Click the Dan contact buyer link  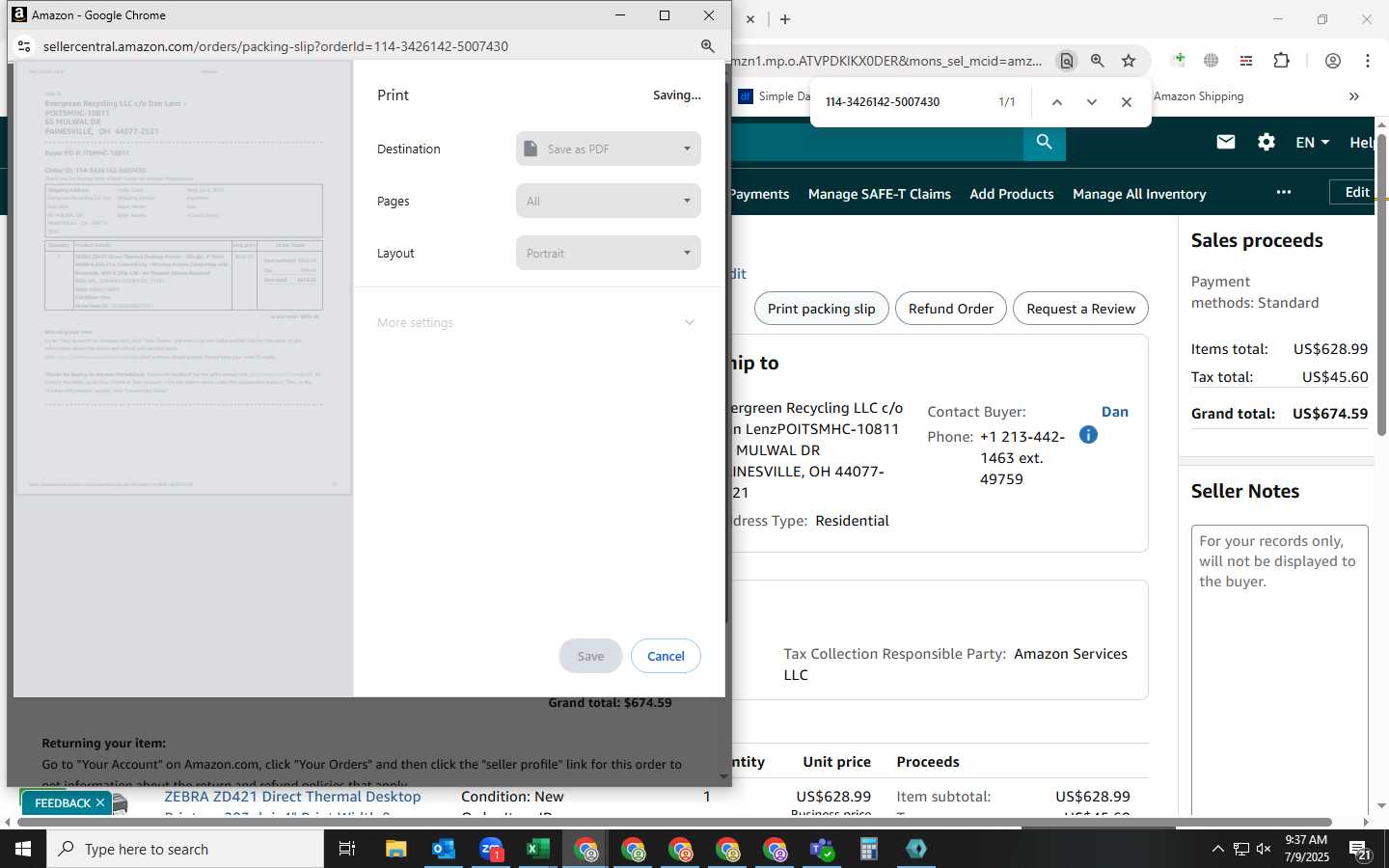coord(1115,412)
